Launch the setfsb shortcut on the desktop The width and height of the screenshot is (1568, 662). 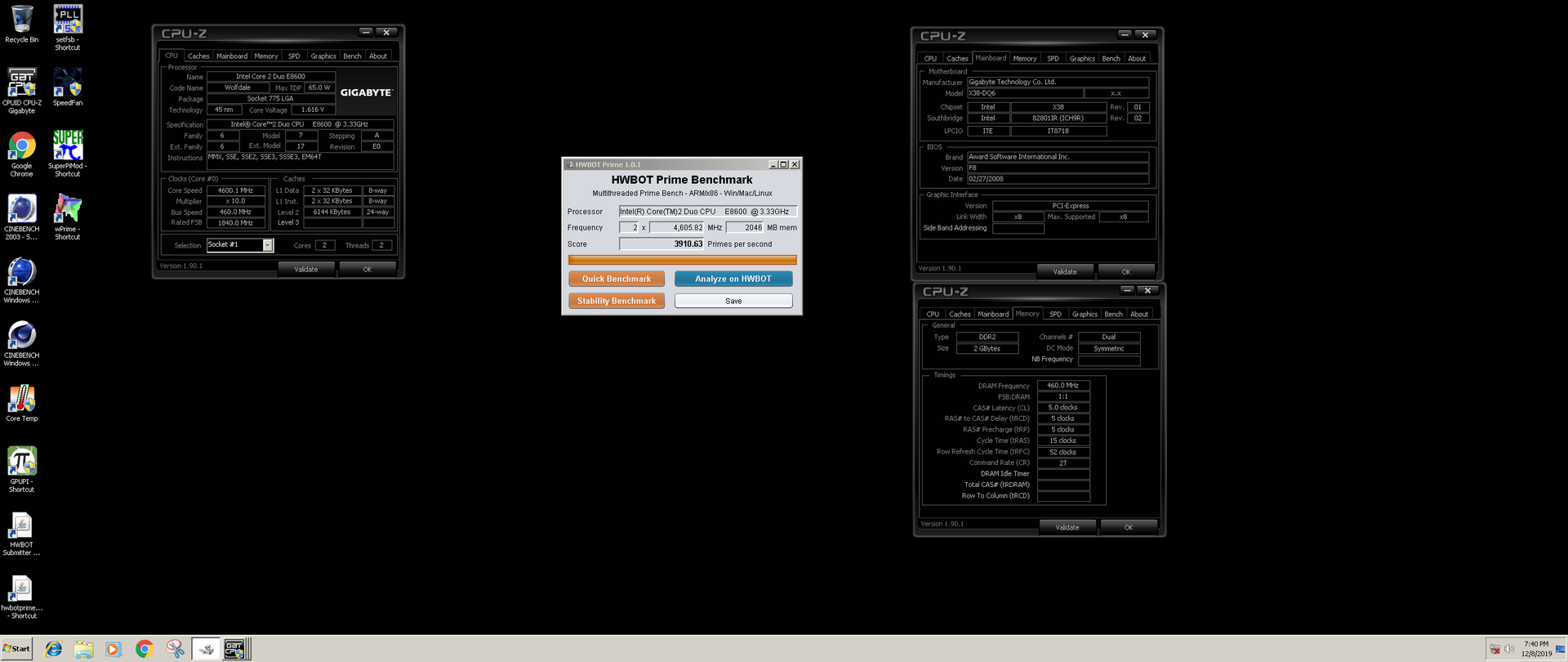[68, 27]
